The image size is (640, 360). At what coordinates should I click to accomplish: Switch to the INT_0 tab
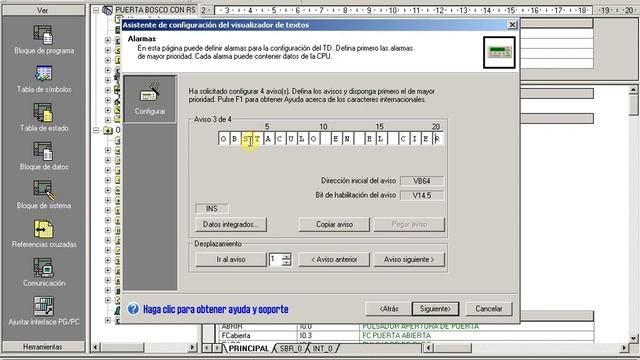[322, 349]
